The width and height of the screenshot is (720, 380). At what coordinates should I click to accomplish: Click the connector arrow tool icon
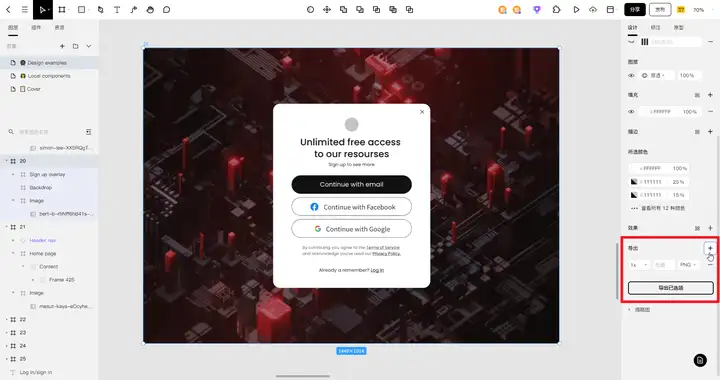pyautogui.click(x=134, y=10)
